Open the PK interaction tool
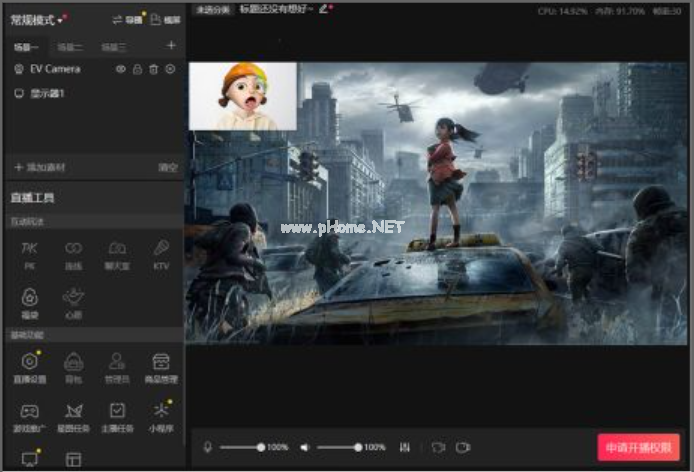The width and height of the screenshot is (694, 472). [29, 247]
